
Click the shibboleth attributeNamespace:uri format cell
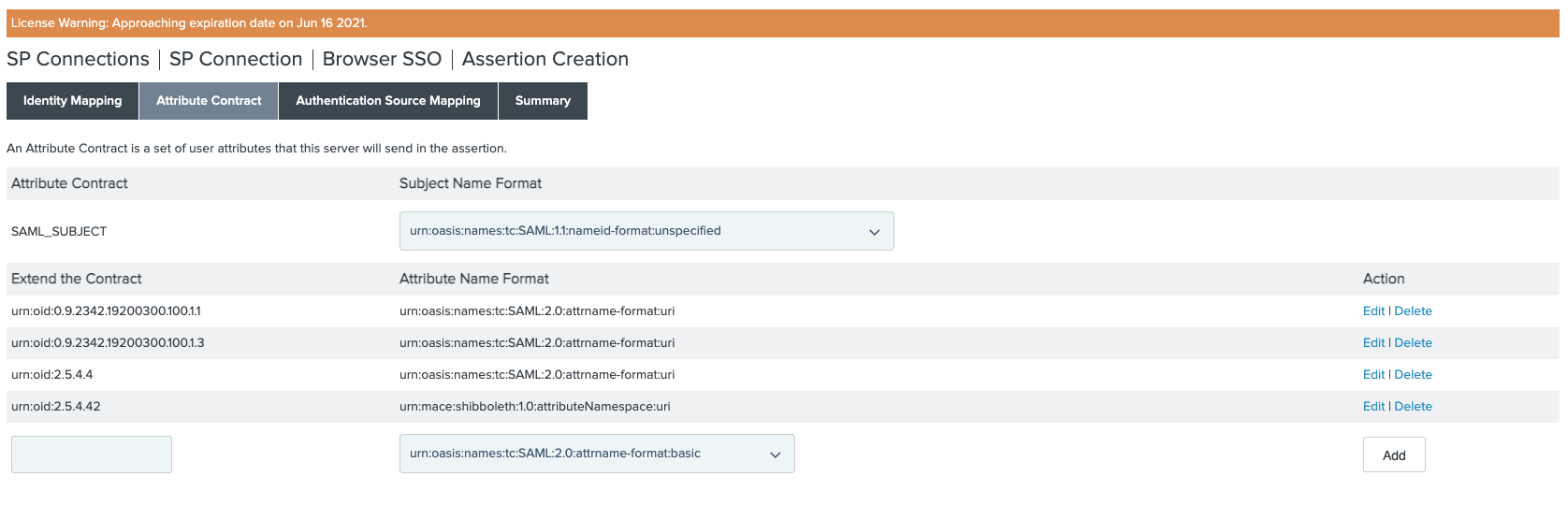[535, 407]
